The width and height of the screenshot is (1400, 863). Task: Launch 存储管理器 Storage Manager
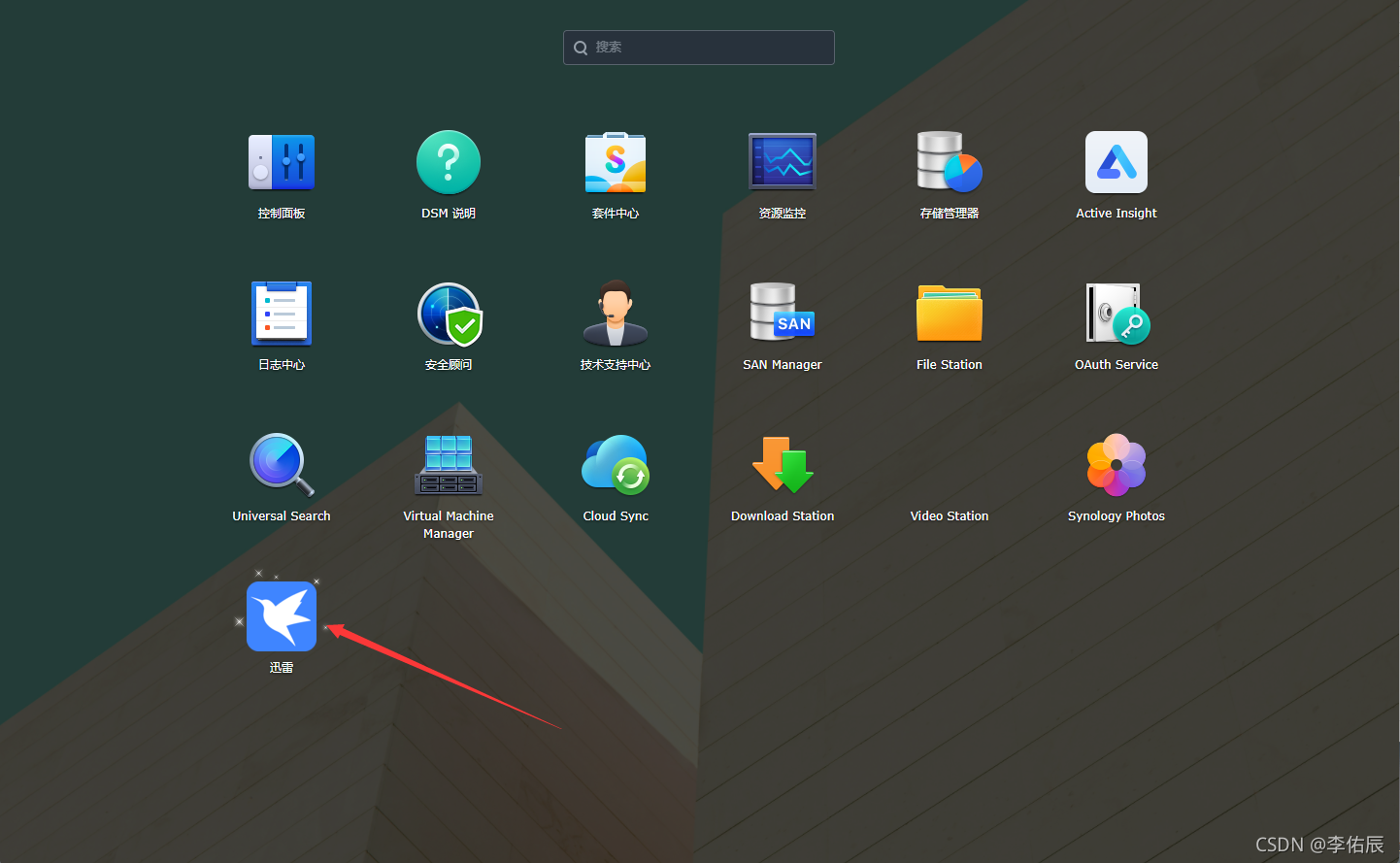click(950, 163)
